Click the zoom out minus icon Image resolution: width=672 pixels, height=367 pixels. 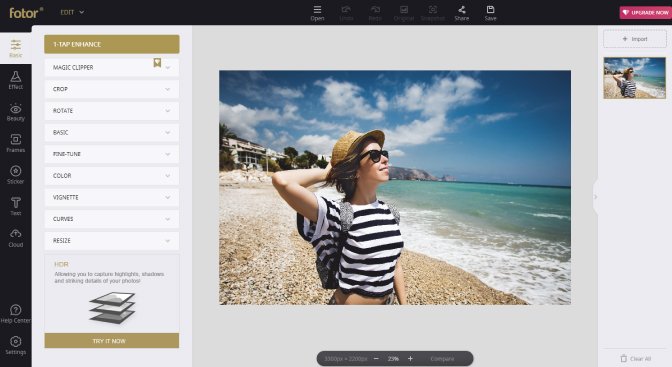point(376,358)
